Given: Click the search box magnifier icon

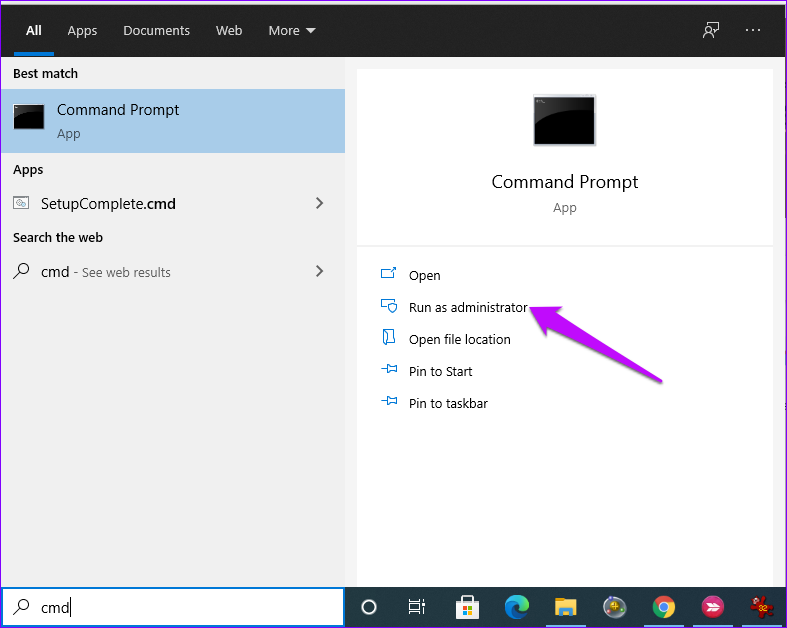Looking at the screenshot, I should [x=21, y=606].
